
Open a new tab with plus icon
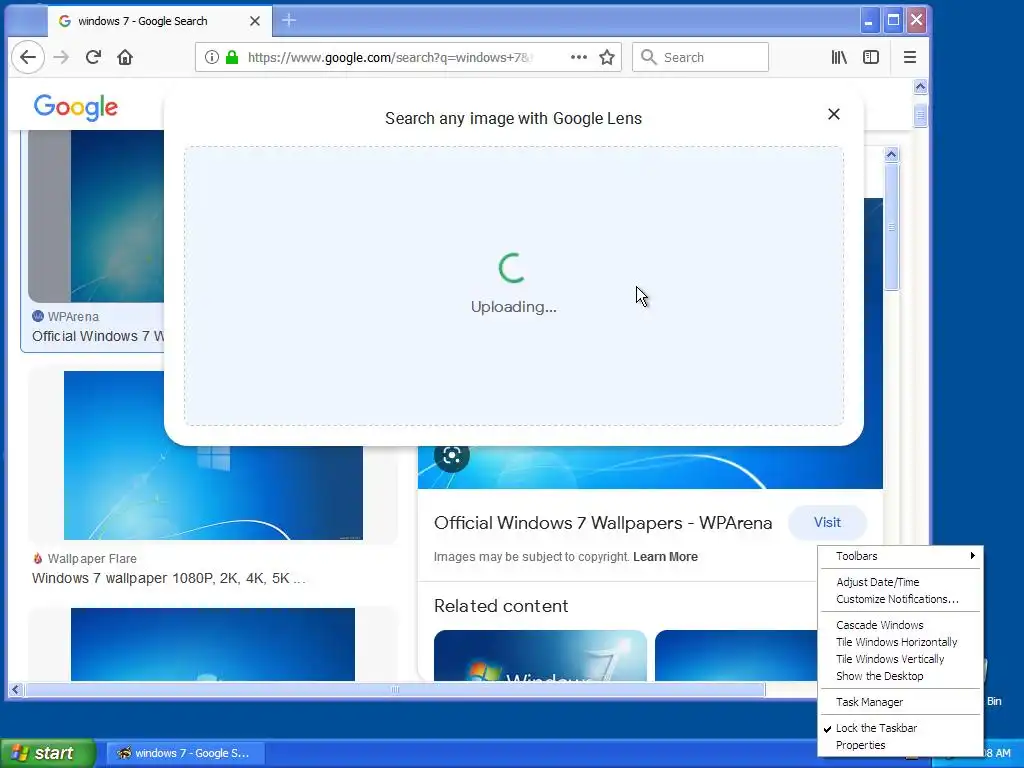click(x=289, y=21)
